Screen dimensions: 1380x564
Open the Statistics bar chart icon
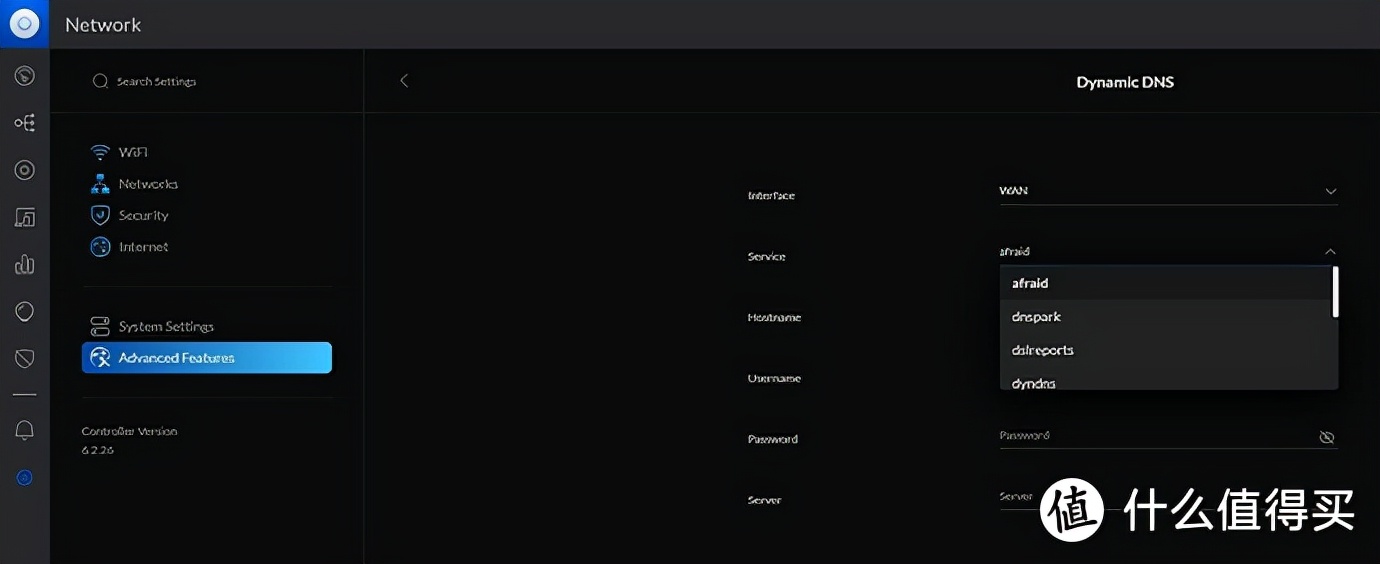pyautogui.click(x=25, y=264)
